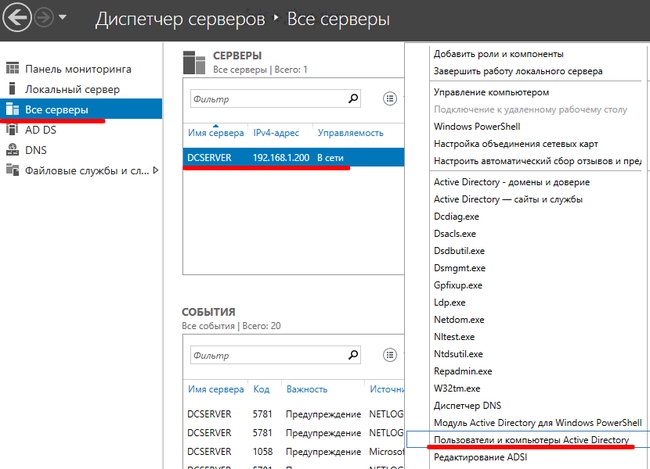
Task: Click the search magnifier in servers filter
Action: pos(353,99)
